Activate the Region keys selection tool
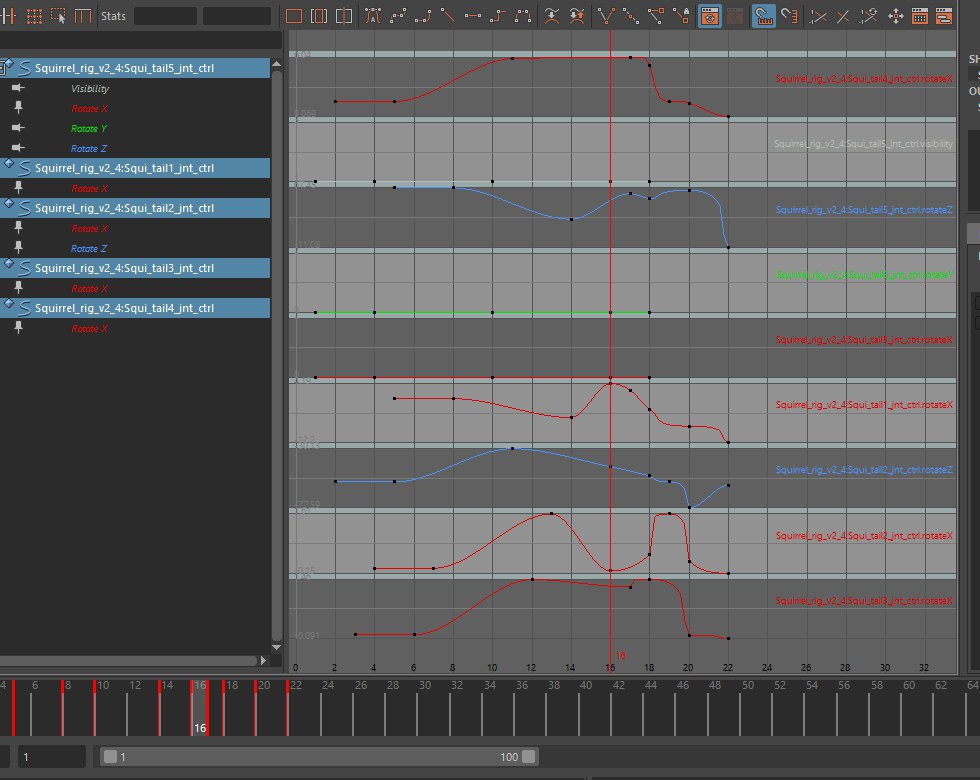The image size is (980, 780). pos(58,16)
